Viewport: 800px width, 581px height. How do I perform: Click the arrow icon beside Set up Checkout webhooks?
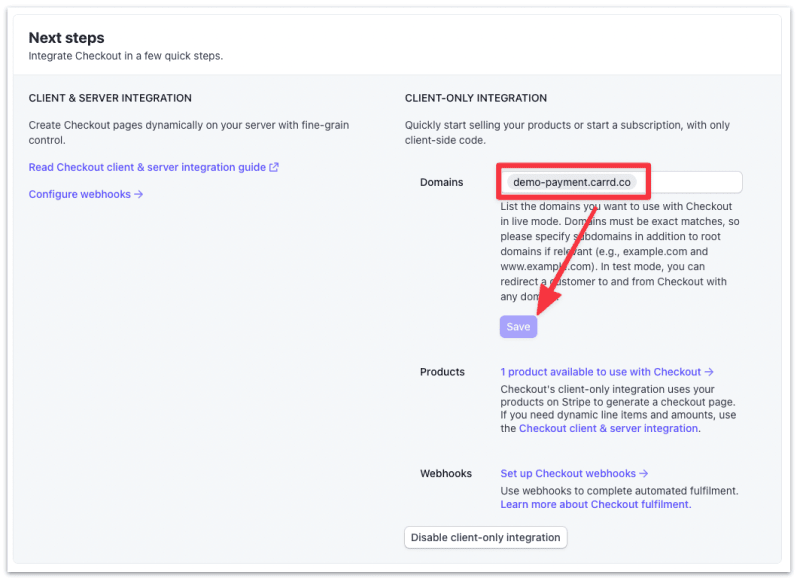pos(643,473)
